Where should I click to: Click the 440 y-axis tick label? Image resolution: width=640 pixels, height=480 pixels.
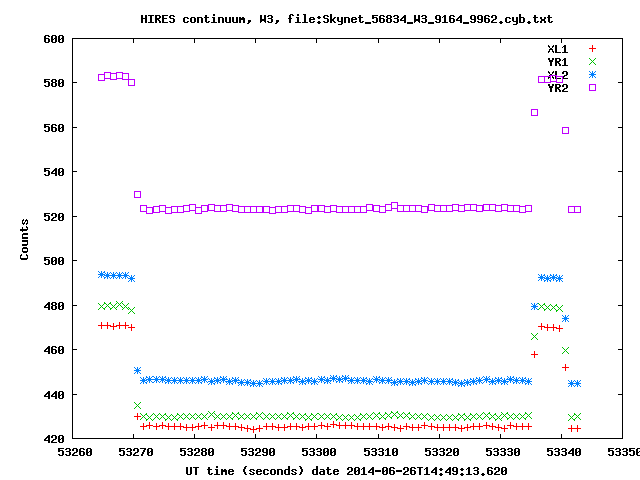tap(54, 395)
